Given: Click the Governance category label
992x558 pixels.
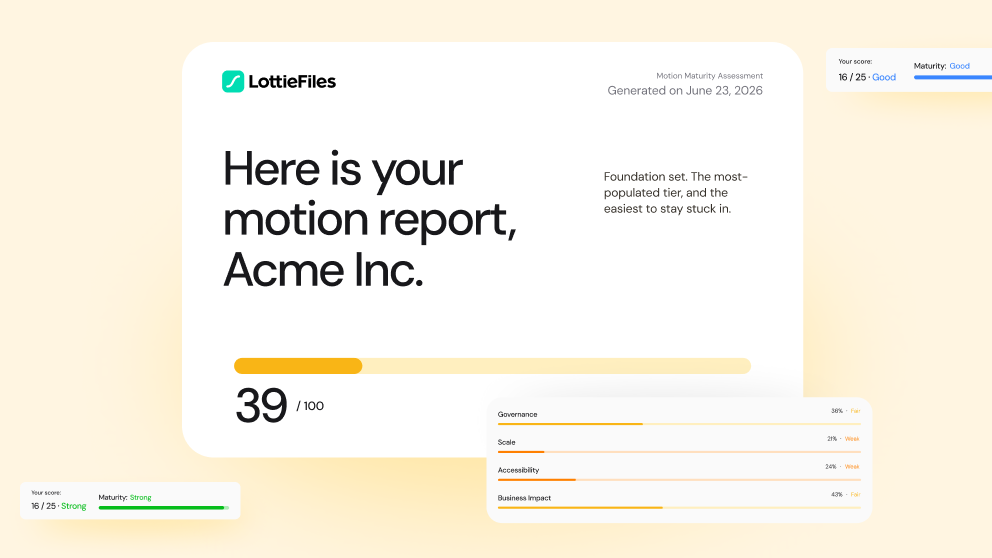Looking at the screenshot, I should tap(518, 414).
